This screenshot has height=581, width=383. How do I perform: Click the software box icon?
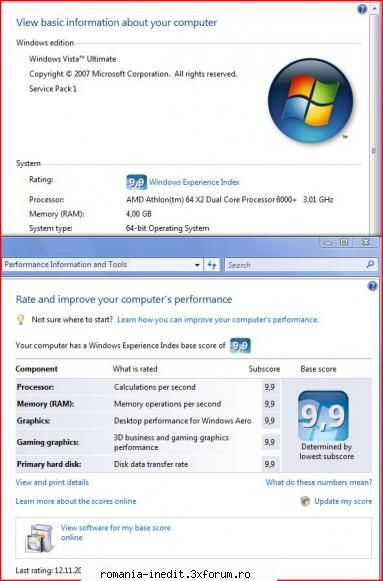click(x=40, y=538)
